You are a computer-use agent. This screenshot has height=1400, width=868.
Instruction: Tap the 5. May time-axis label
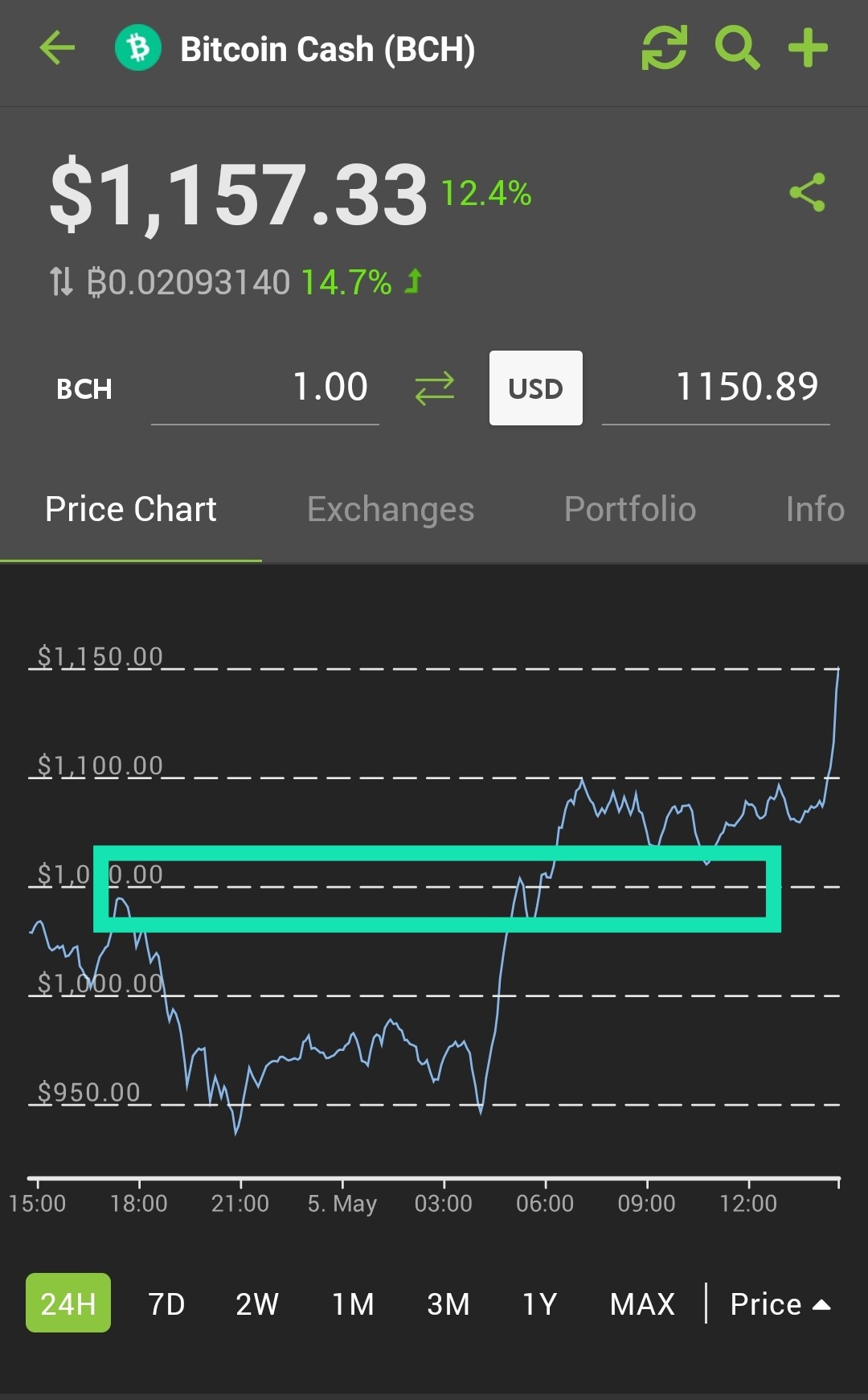tap(342, 1204)
